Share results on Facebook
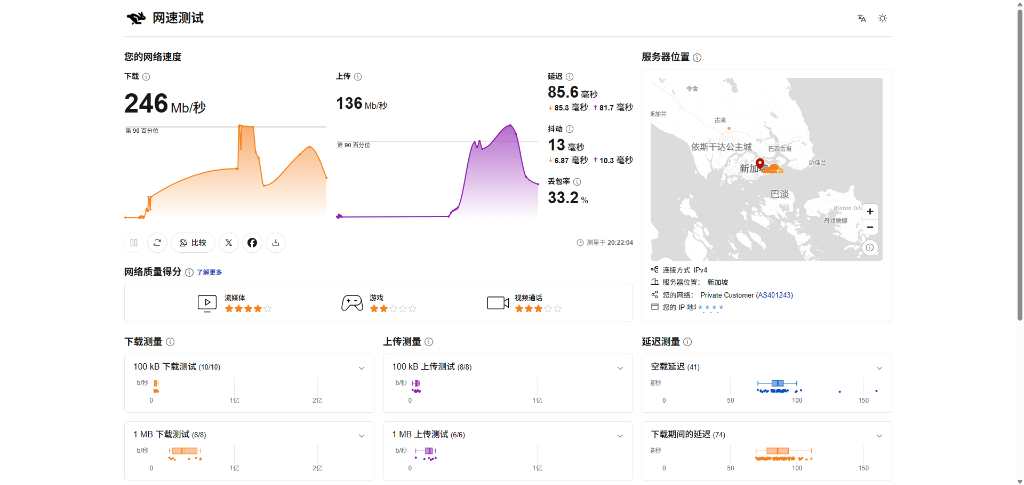This screenshot has width=1024, height=485. click(252, 243)
